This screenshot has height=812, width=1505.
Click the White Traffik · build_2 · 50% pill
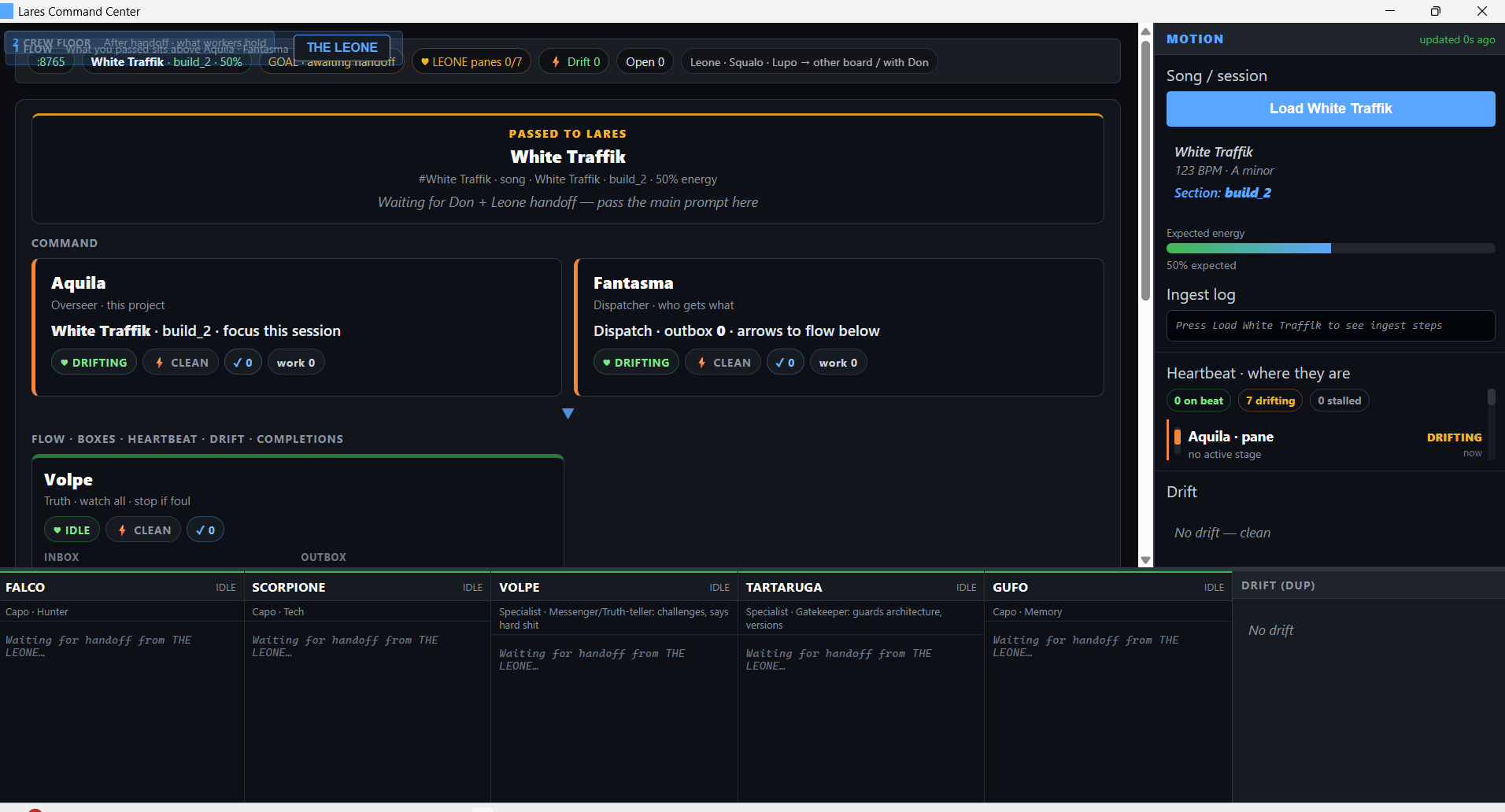pyautogui.click(x=166, y=62)
